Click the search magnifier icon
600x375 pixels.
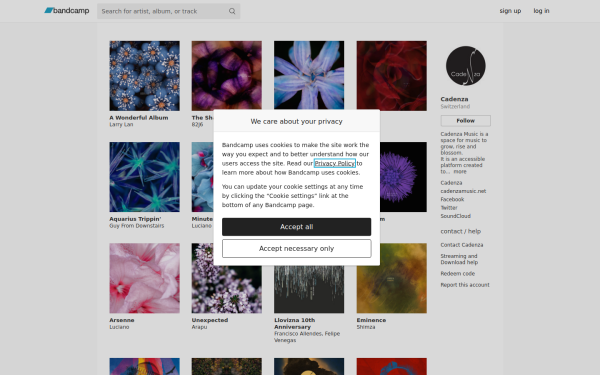coord(232,11)
